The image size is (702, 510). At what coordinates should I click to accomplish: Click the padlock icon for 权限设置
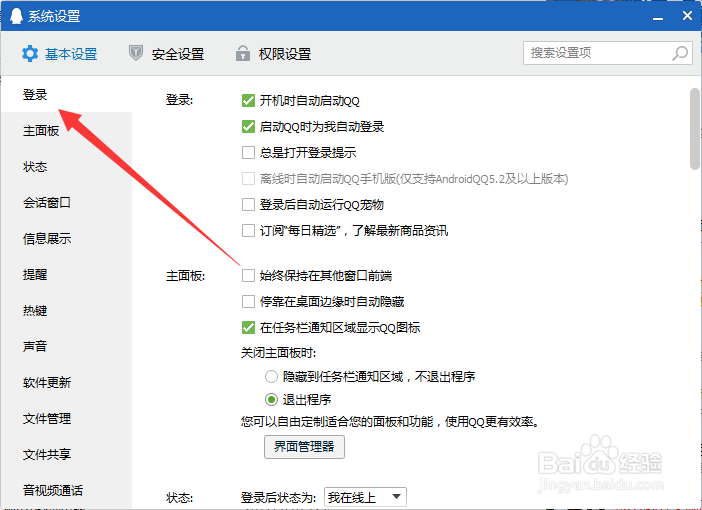point(243,53)
